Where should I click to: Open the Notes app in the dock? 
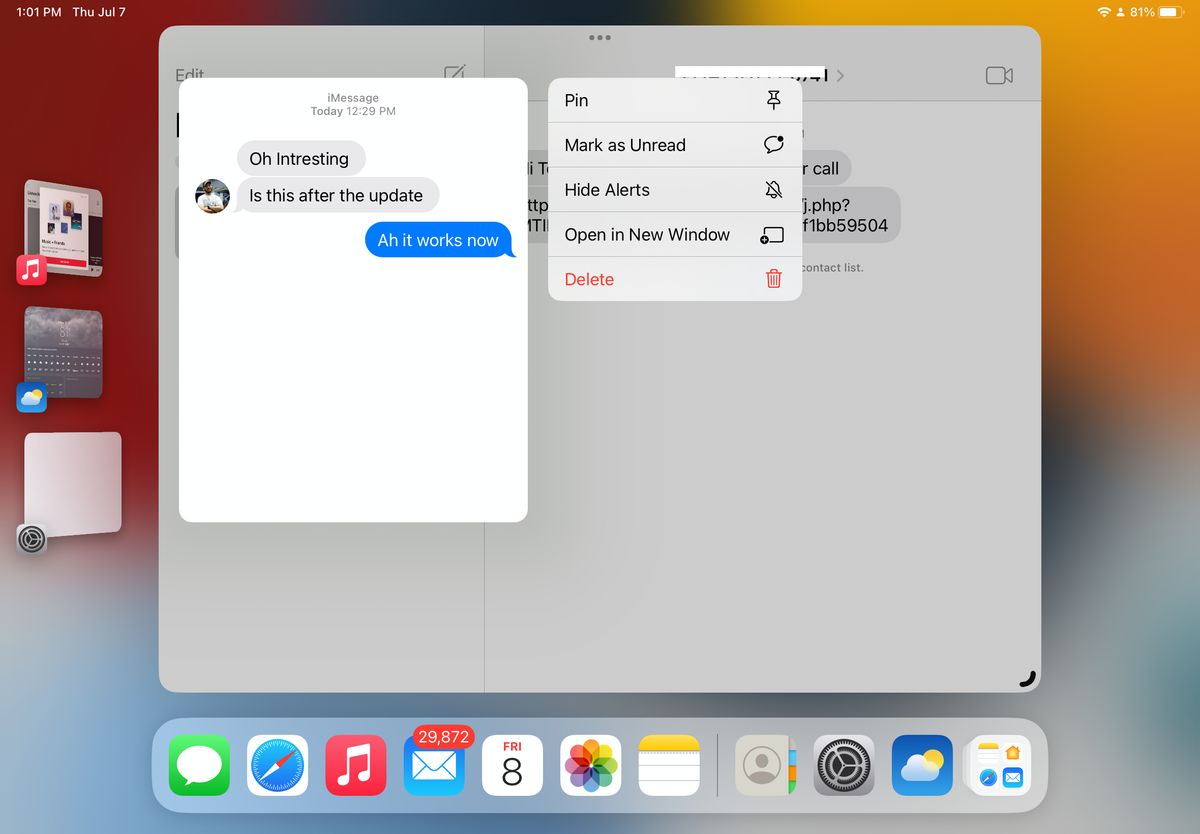[x=668, y=764]
